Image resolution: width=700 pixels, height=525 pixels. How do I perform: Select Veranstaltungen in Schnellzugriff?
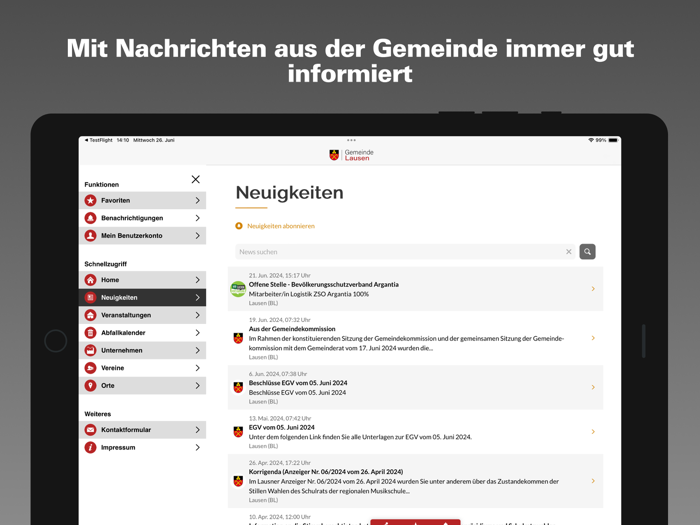tap(142, 315)
